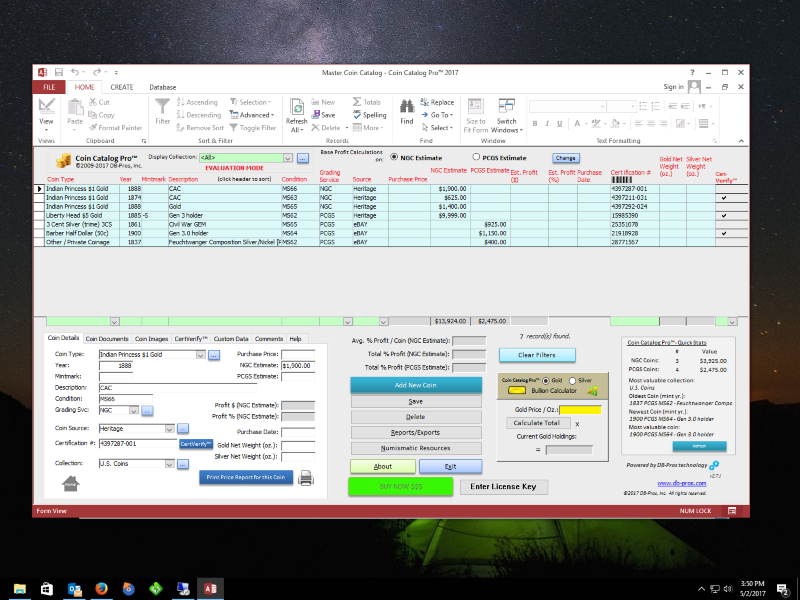Click Reports/Exports button
This screenshot has width=800, height=600.
pyautogui.click(x=416, y=433)
